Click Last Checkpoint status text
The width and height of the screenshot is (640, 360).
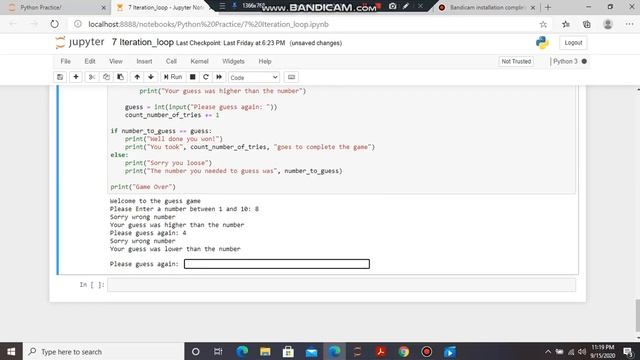[x=230, y=43]
